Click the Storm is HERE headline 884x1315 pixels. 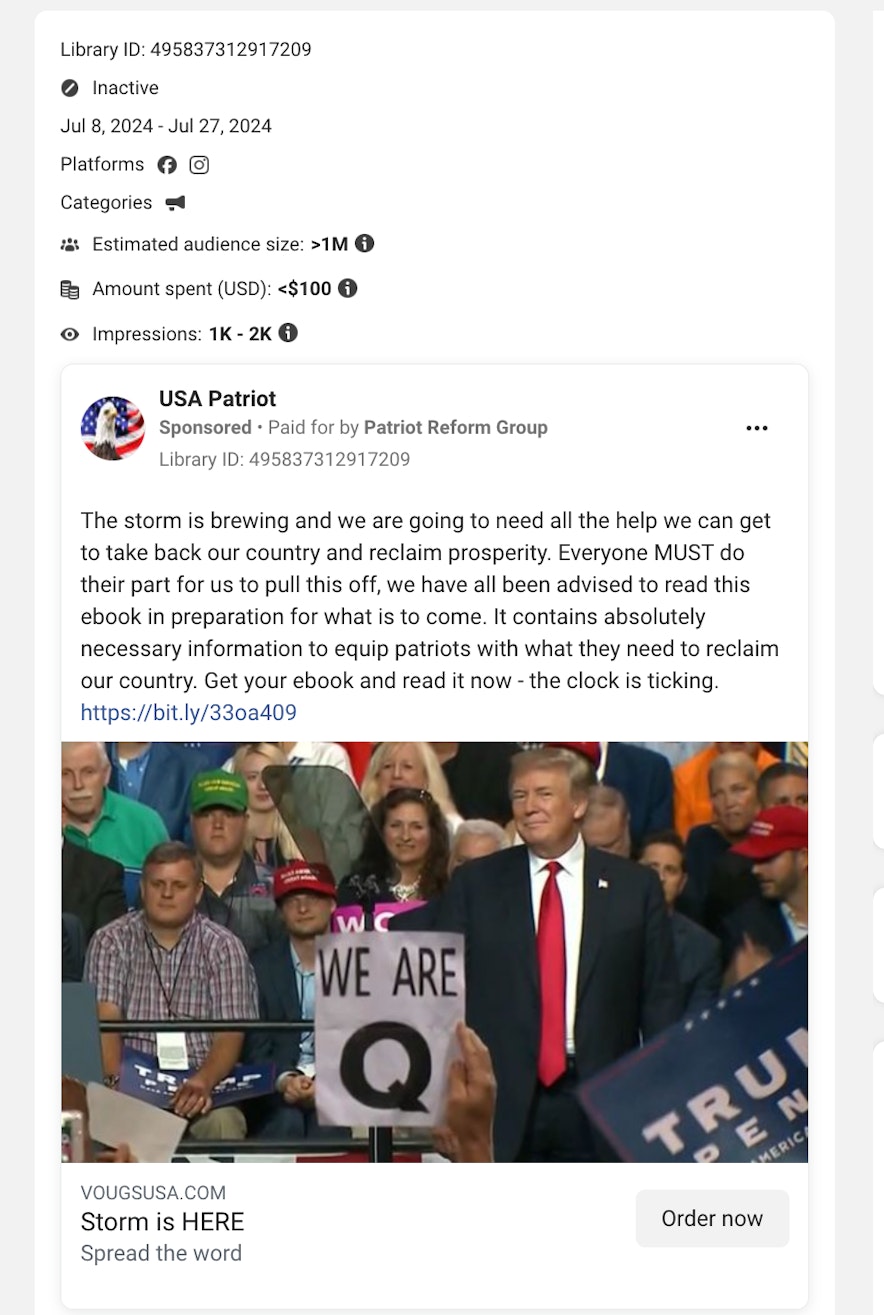click(162, 1221)
